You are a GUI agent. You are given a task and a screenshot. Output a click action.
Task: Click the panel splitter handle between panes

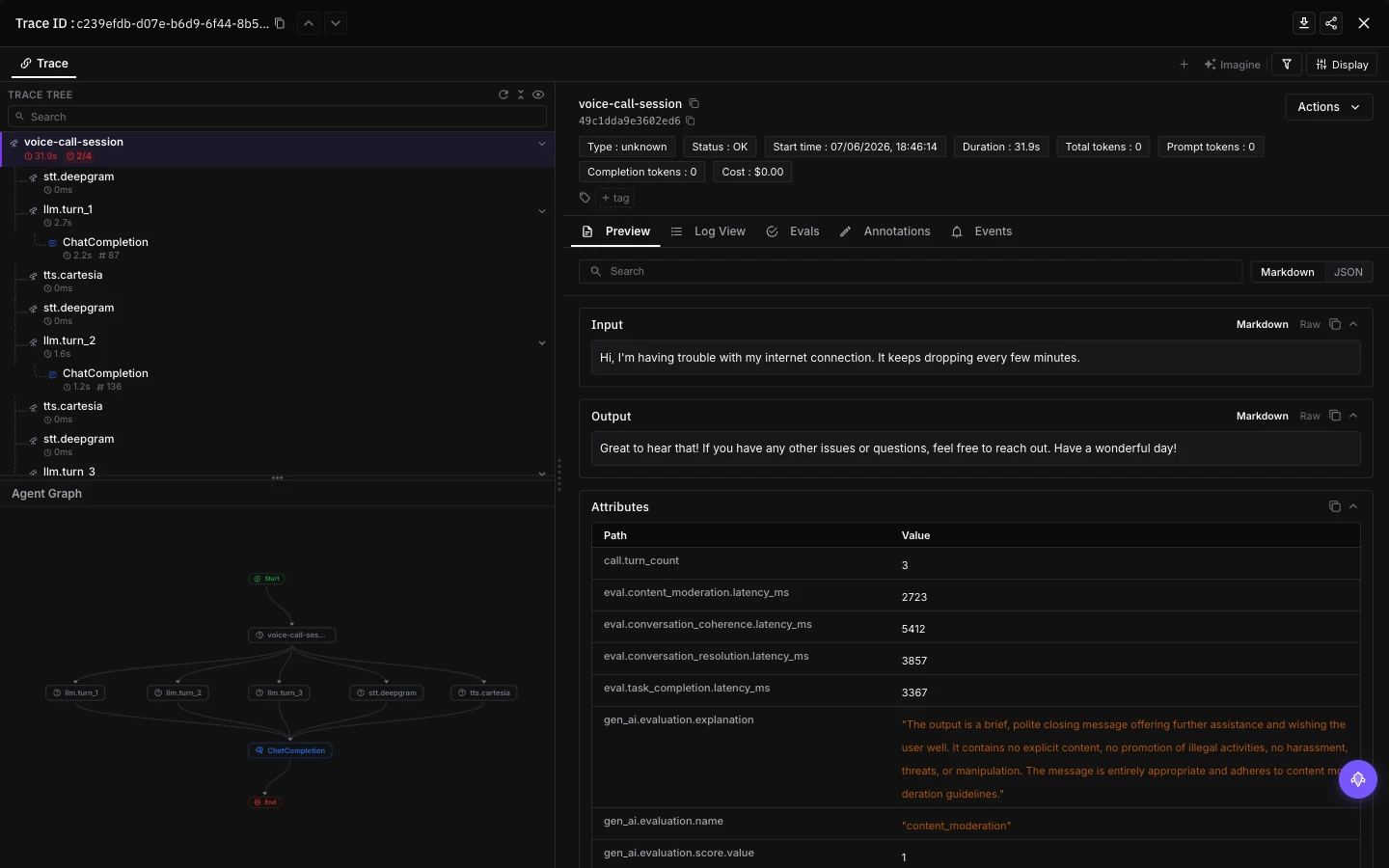click(558, 475)
